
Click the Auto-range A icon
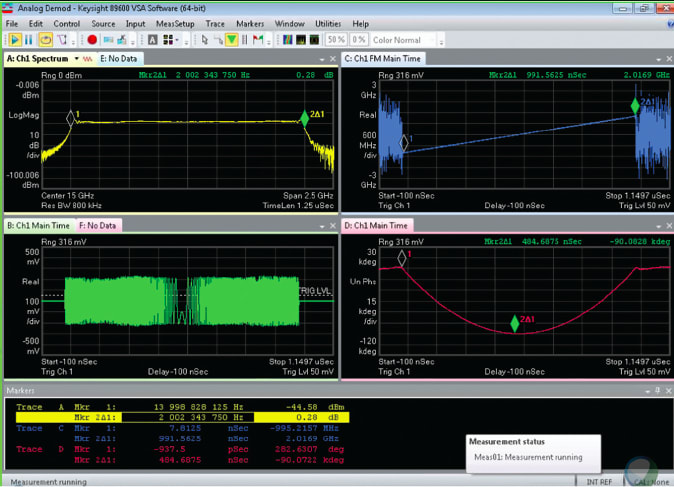153,40
